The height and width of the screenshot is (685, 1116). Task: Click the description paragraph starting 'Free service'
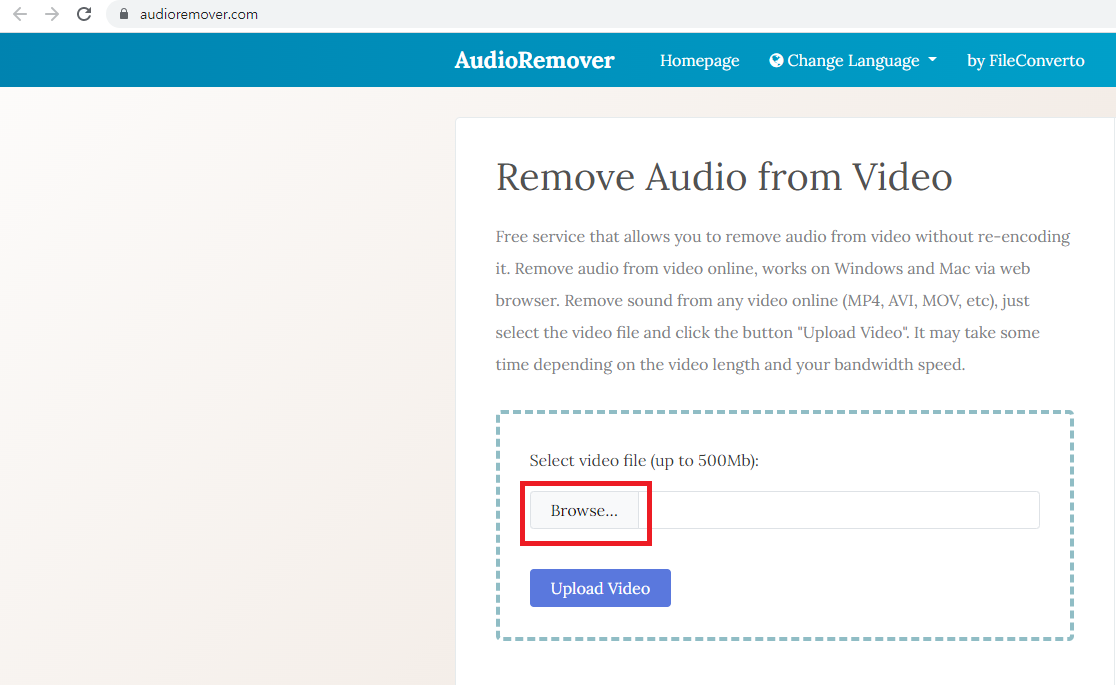click(783, 300)
